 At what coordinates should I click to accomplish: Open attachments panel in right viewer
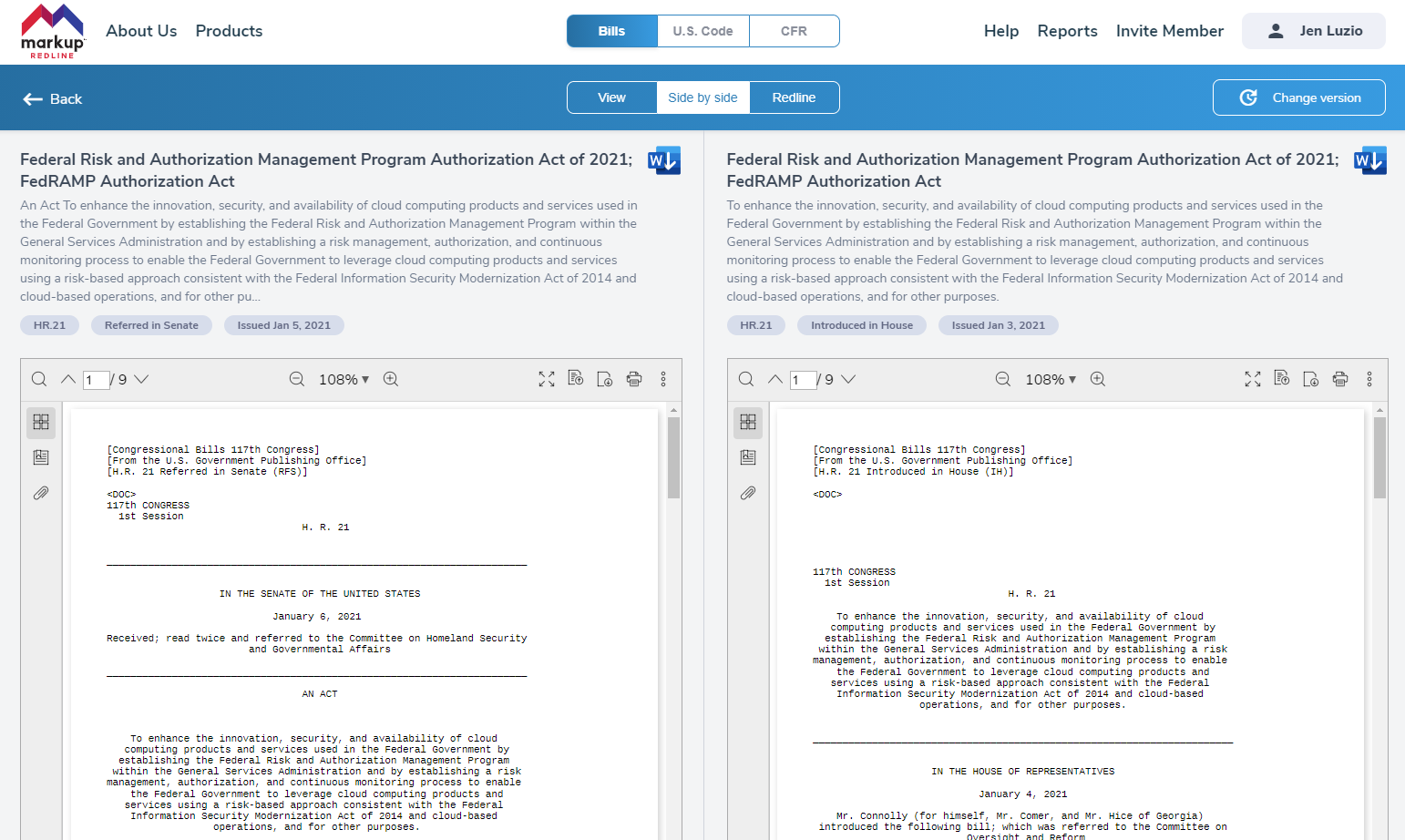[748, 493]
